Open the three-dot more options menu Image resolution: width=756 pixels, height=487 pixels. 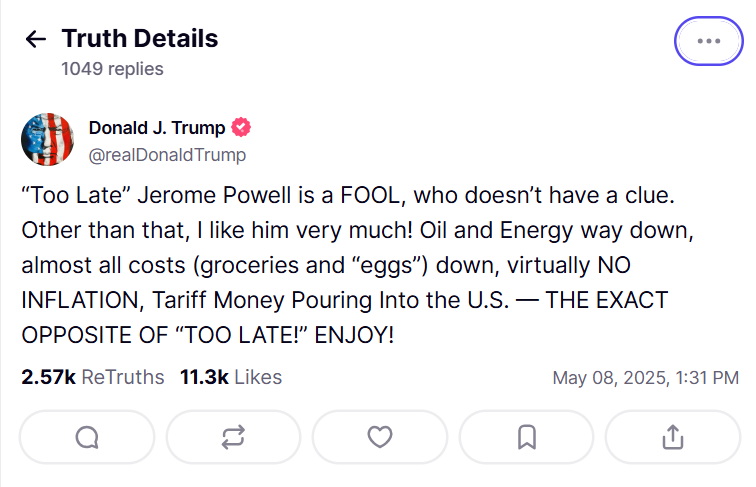[x=708, y=41]
